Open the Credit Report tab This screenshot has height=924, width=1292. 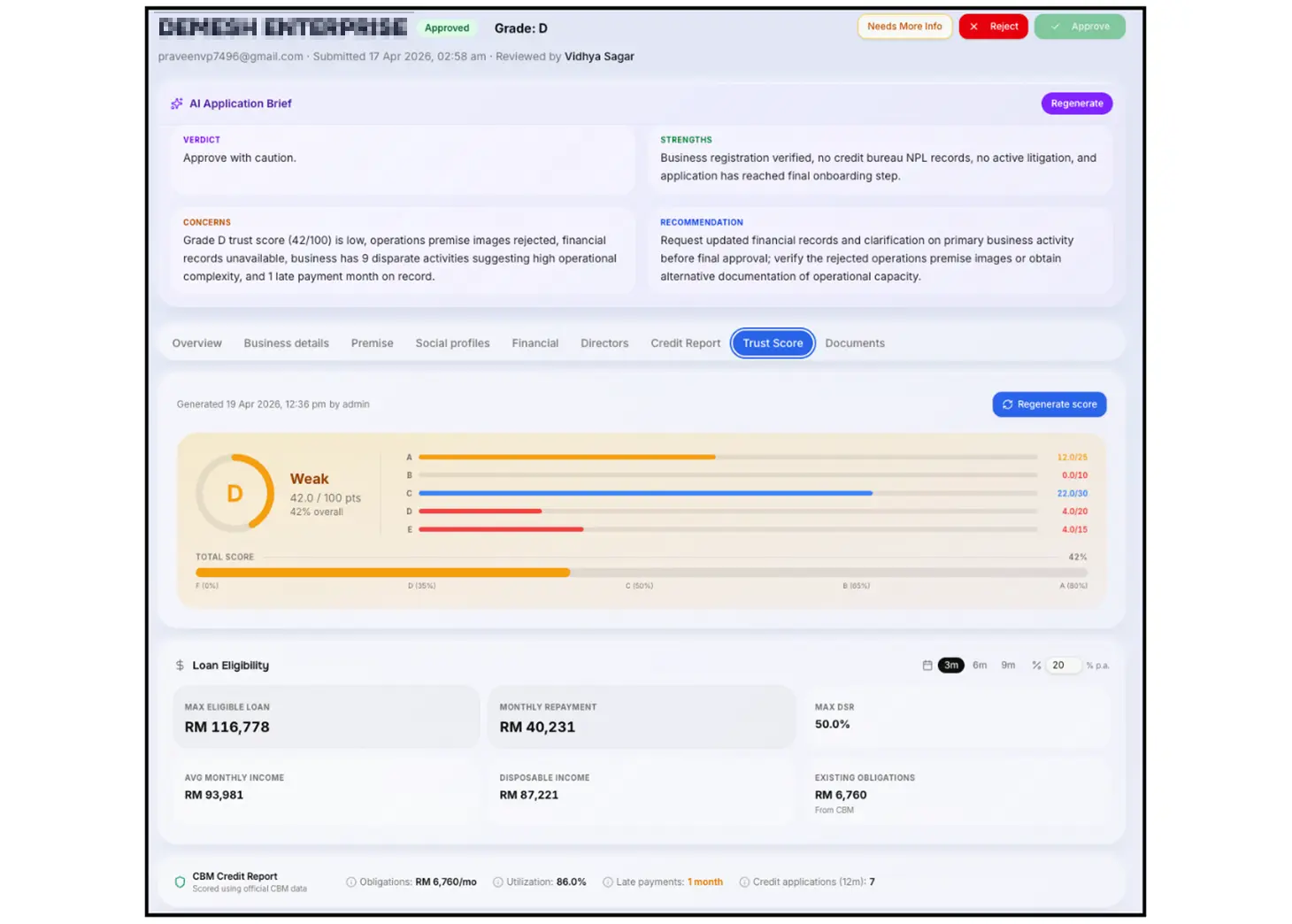click(685, 343)
